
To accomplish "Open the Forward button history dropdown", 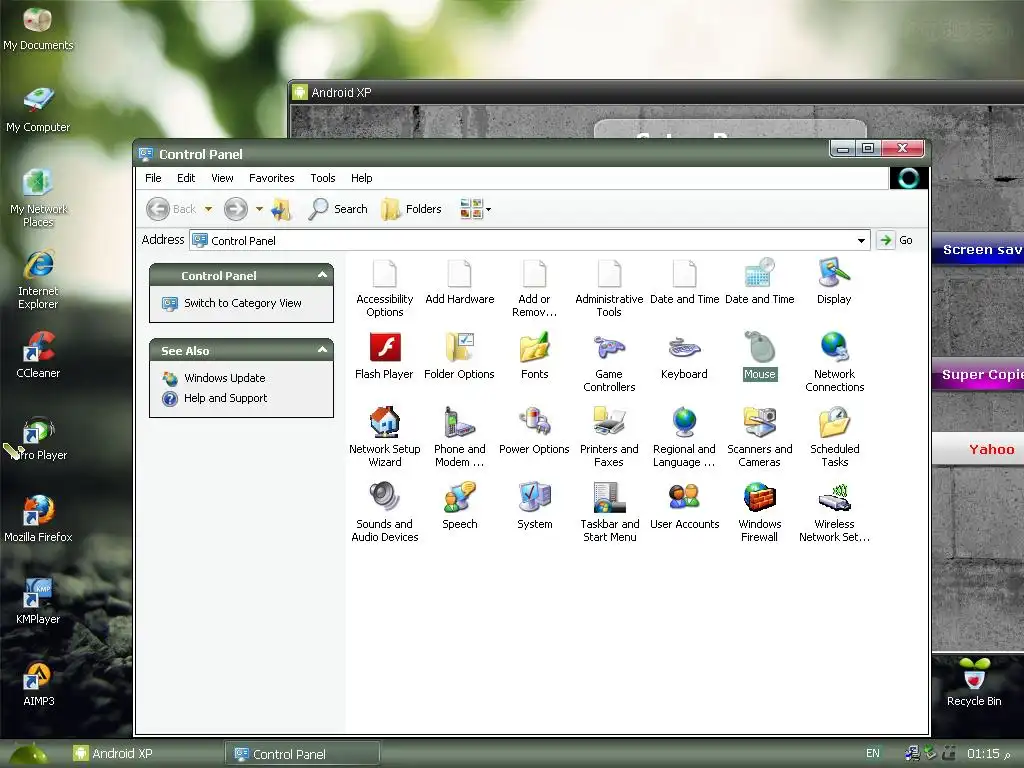I will click(x=259, y=209).
